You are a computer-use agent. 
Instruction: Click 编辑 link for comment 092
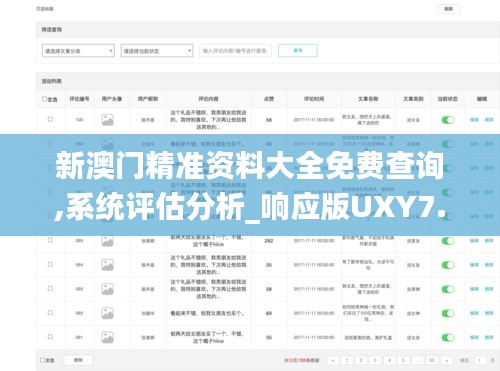[x=474, y=313]
